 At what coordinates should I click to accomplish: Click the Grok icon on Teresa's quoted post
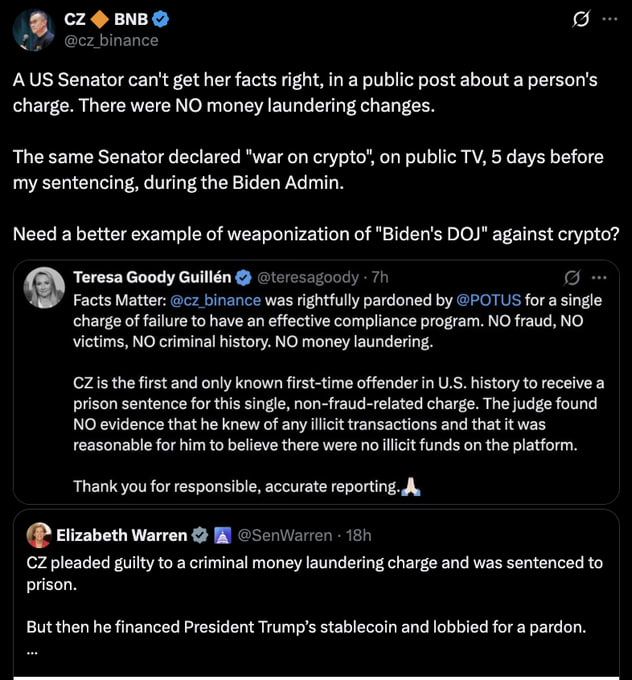point(573,277)
